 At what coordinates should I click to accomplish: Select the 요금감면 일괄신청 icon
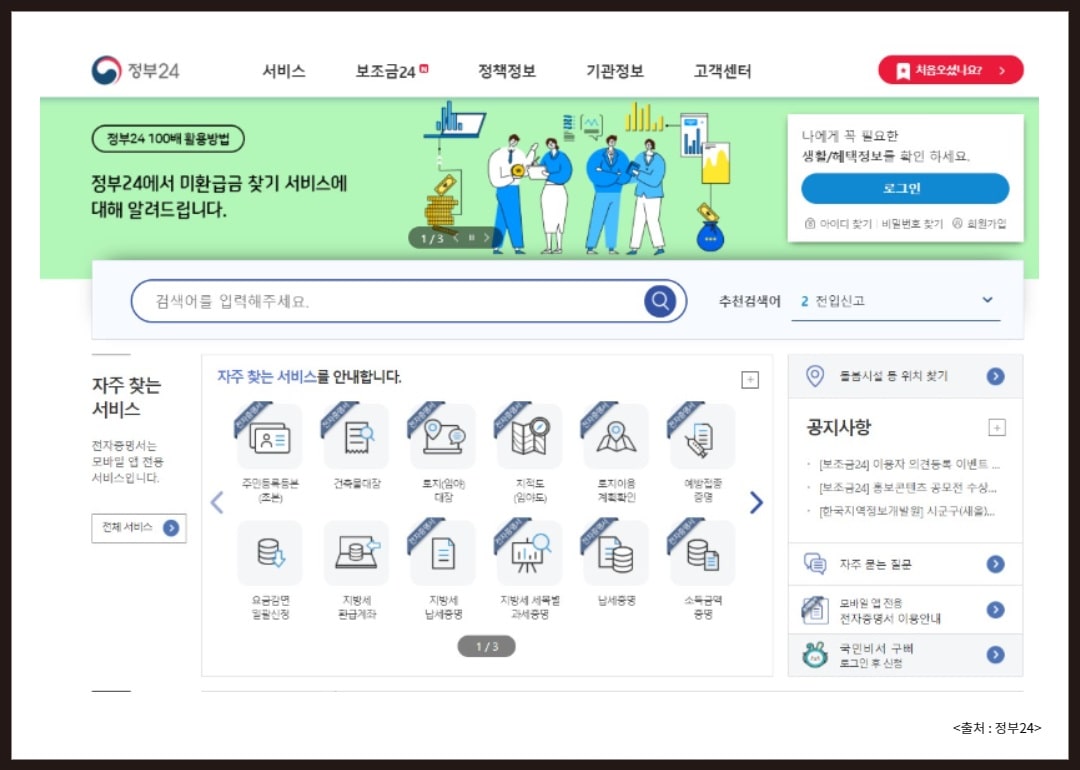[x=270, y=553]
